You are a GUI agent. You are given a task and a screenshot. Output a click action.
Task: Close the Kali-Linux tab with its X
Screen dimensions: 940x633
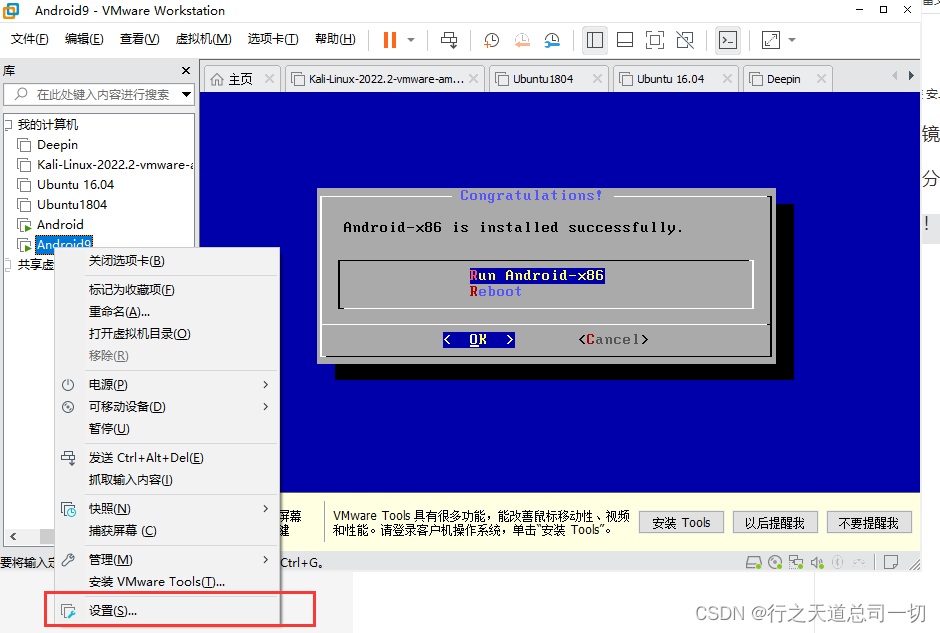pyautogui.click(x=474, y=79)
